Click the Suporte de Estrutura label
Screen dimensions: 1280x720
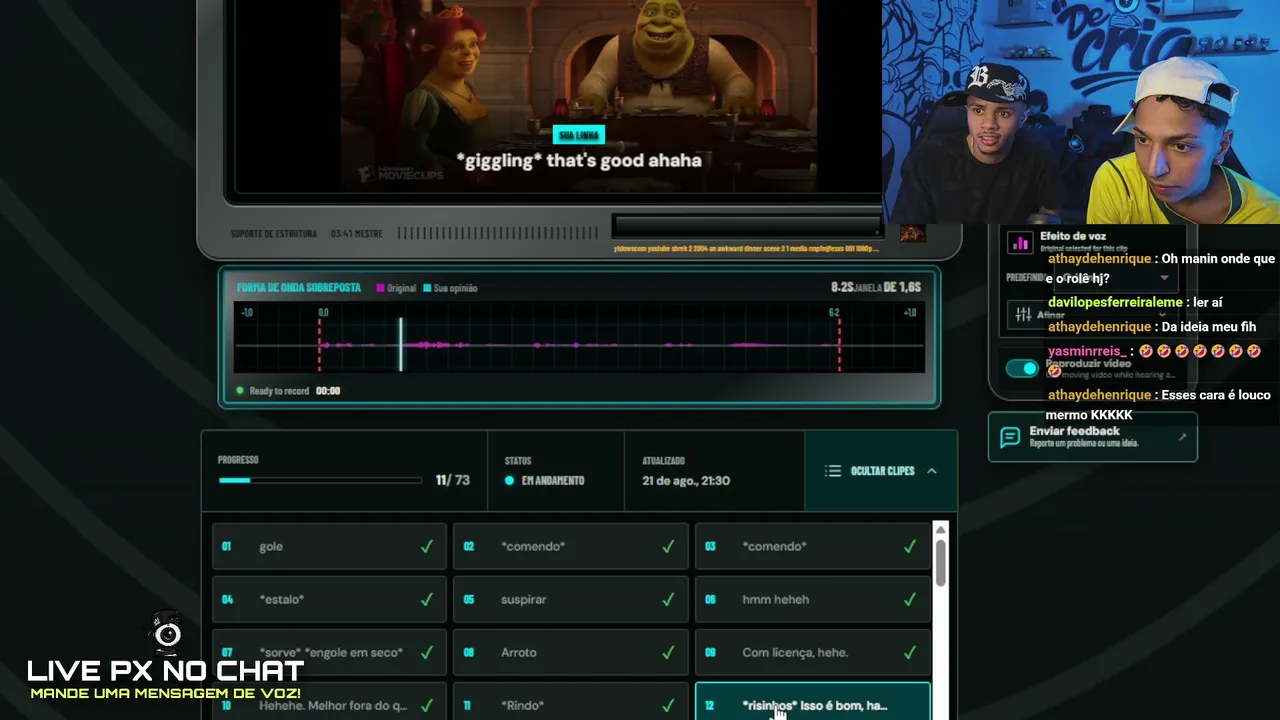click(274, 234)
